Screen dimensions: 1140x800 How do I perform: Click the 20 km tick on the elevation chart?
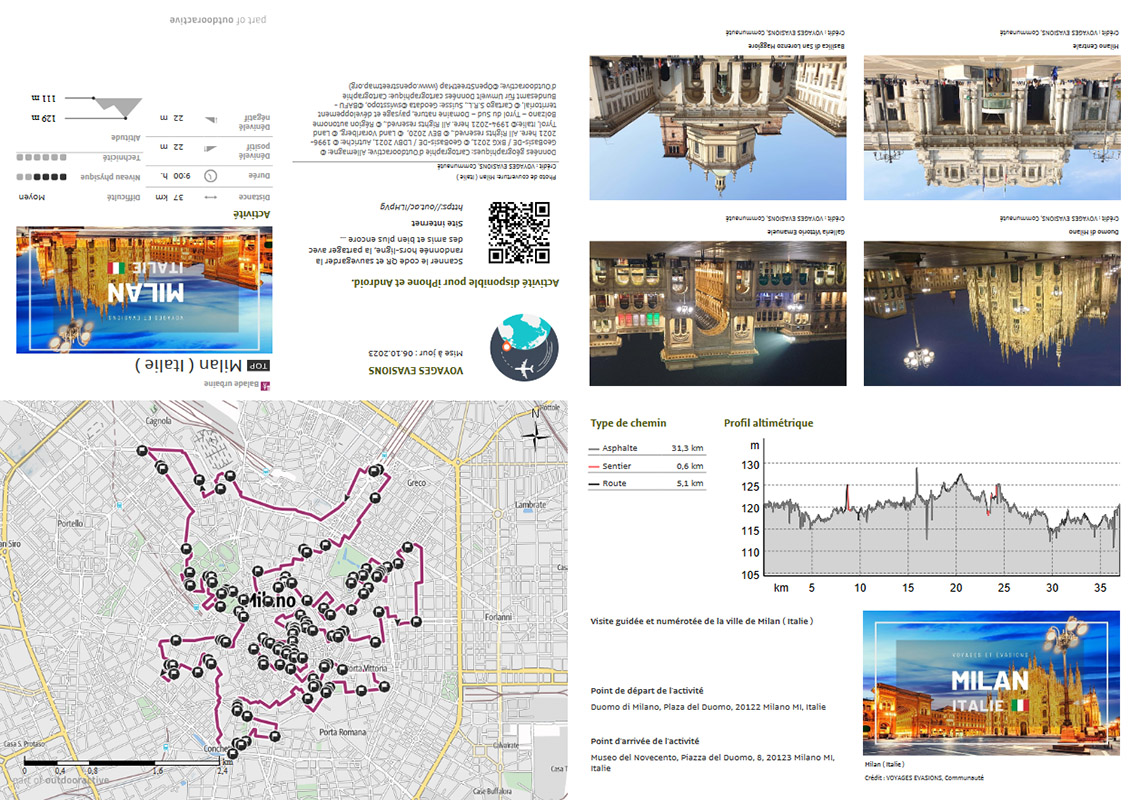(x=955, y=588)
